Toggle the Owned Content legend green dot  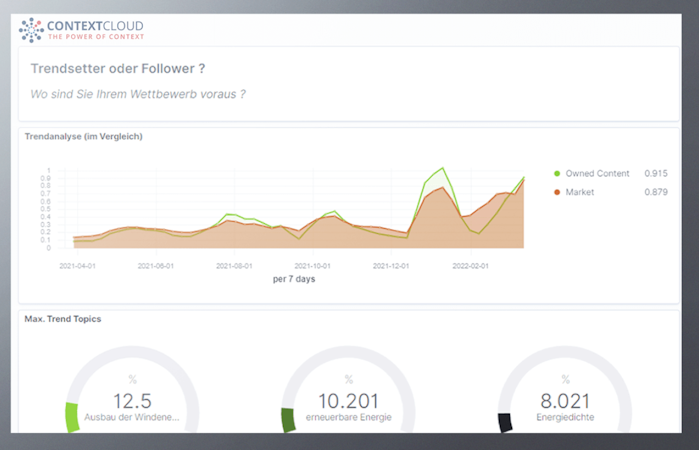(557, 173)
